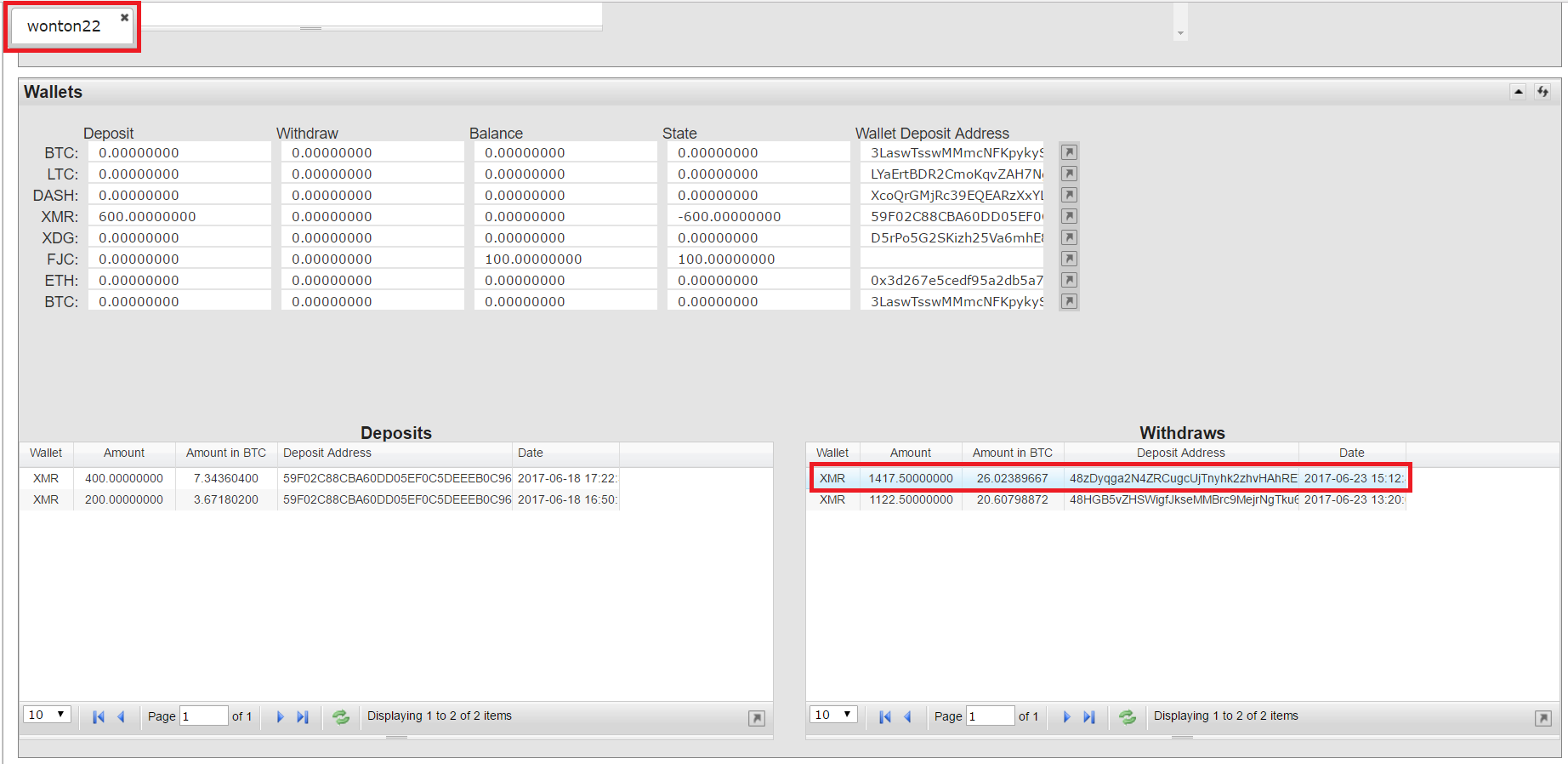This screenshot has width=1568, height=764.
Task: Sort Deposits by Wallet column header
Action: click(x=46, y=453)
